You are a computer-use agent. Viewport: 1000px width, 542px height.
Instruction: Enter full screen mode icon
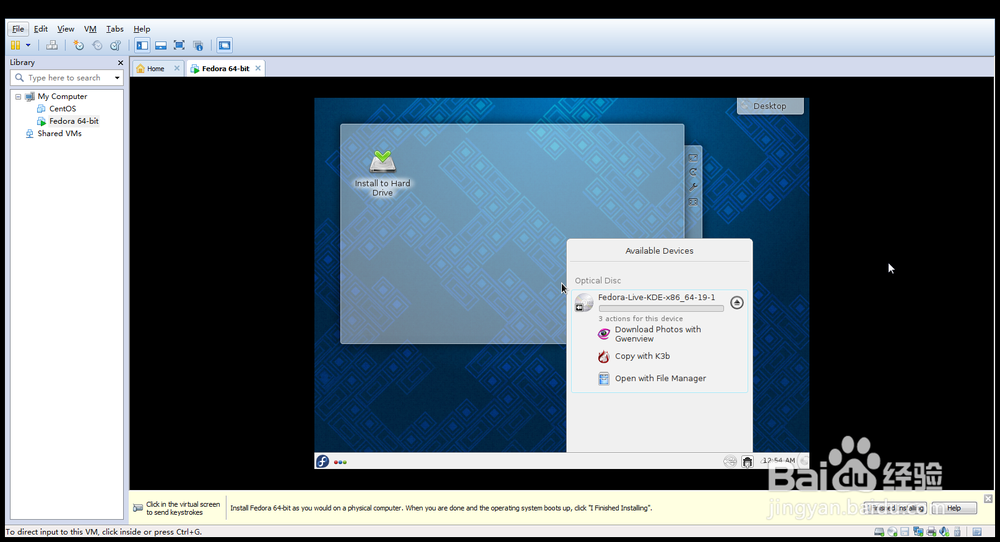[x=179, y=45]
